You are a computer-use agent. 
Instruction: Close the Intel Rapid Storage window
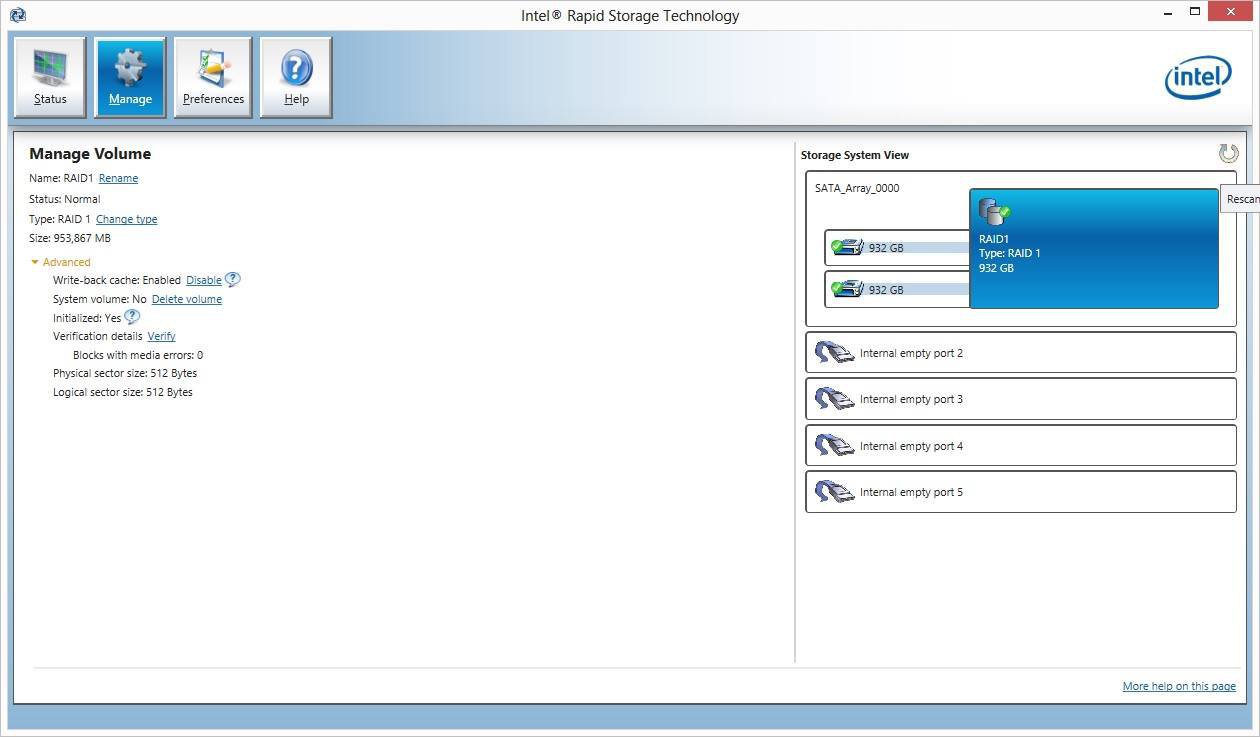tap(1232, 12)
